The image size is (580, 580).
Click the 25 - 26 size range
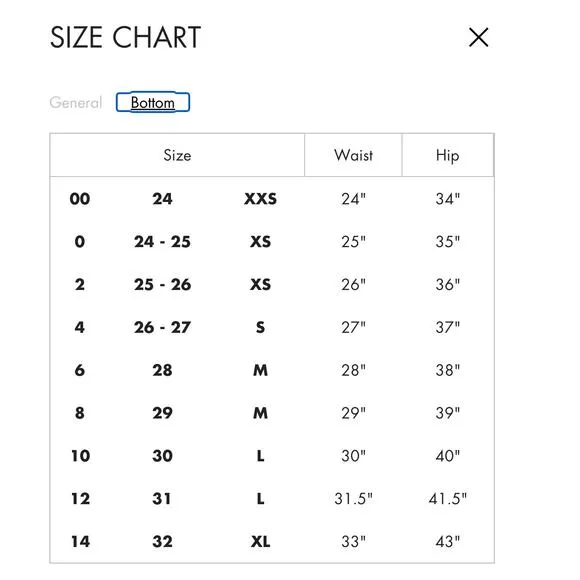point(162,284)
